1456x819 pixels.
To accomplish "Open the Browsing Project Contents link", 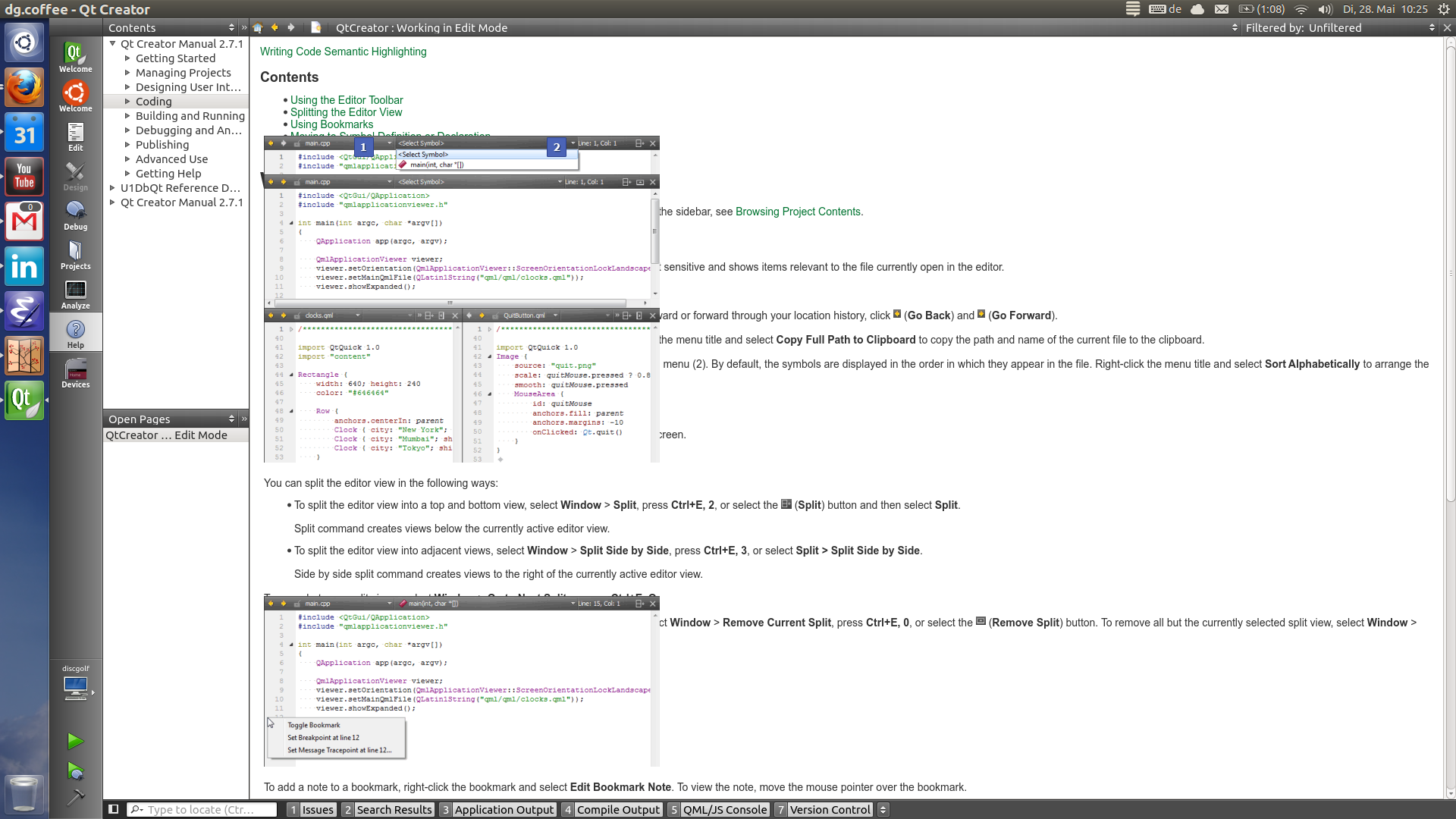I will (798, 212).
